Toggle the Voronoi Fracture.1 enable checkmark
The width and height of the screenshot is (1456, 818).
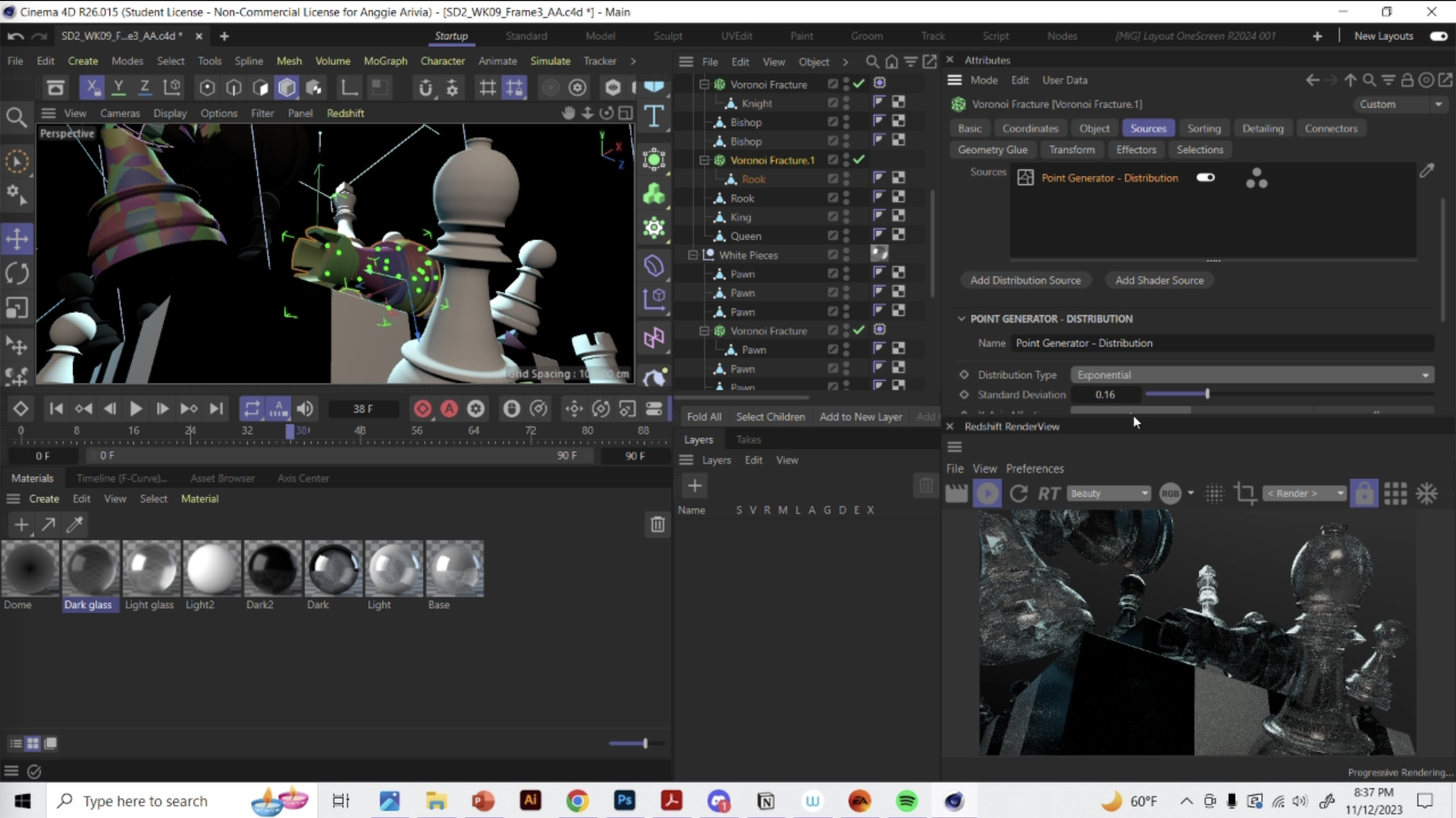point(859,160)
